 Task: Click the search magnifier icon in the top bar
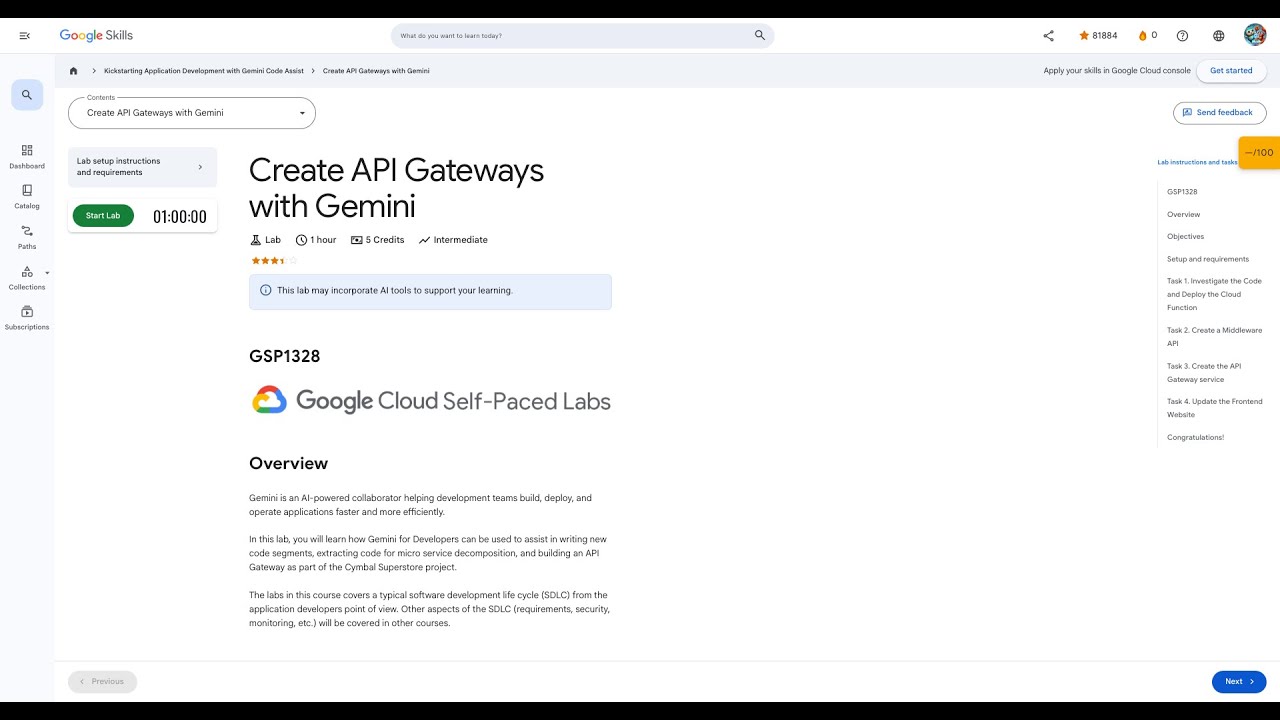[x=760, y=35]
